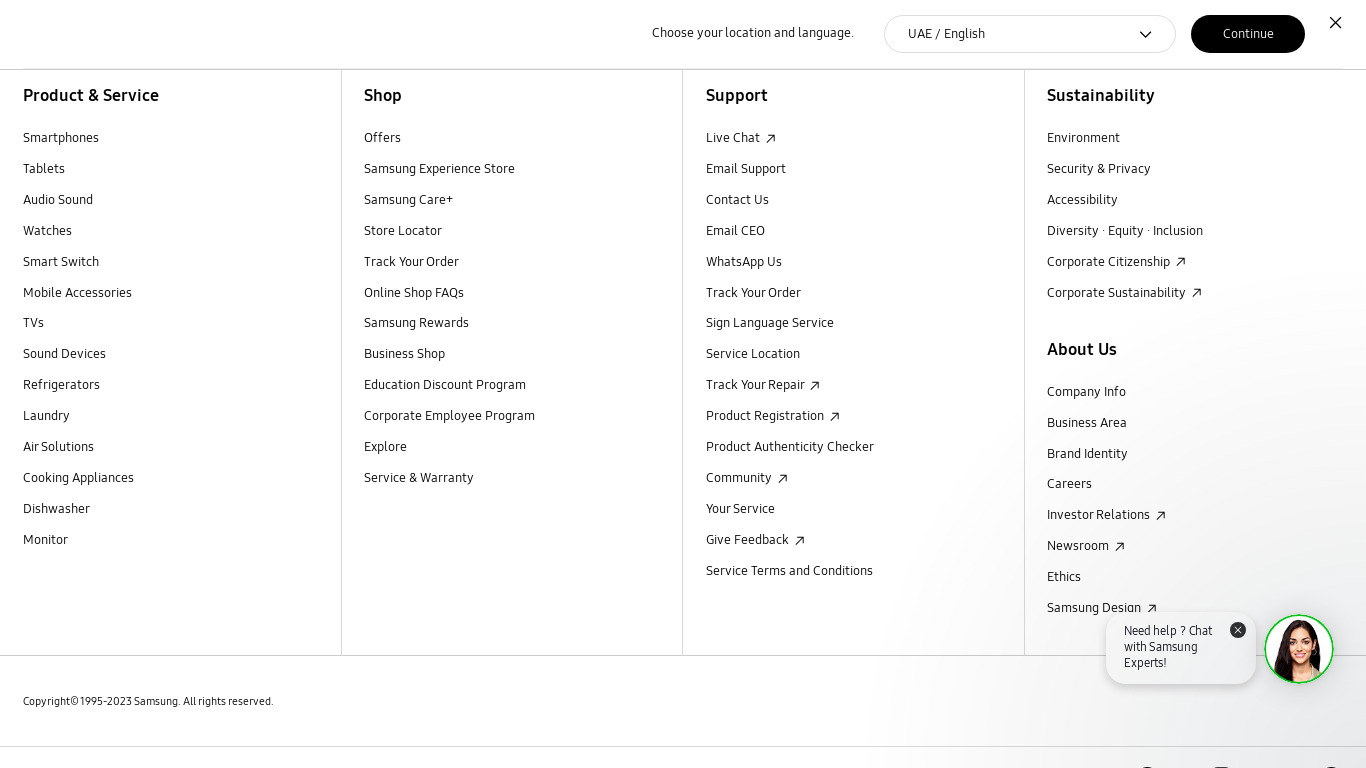
Task: Open Audio Sound page
Action: (58, 200)
